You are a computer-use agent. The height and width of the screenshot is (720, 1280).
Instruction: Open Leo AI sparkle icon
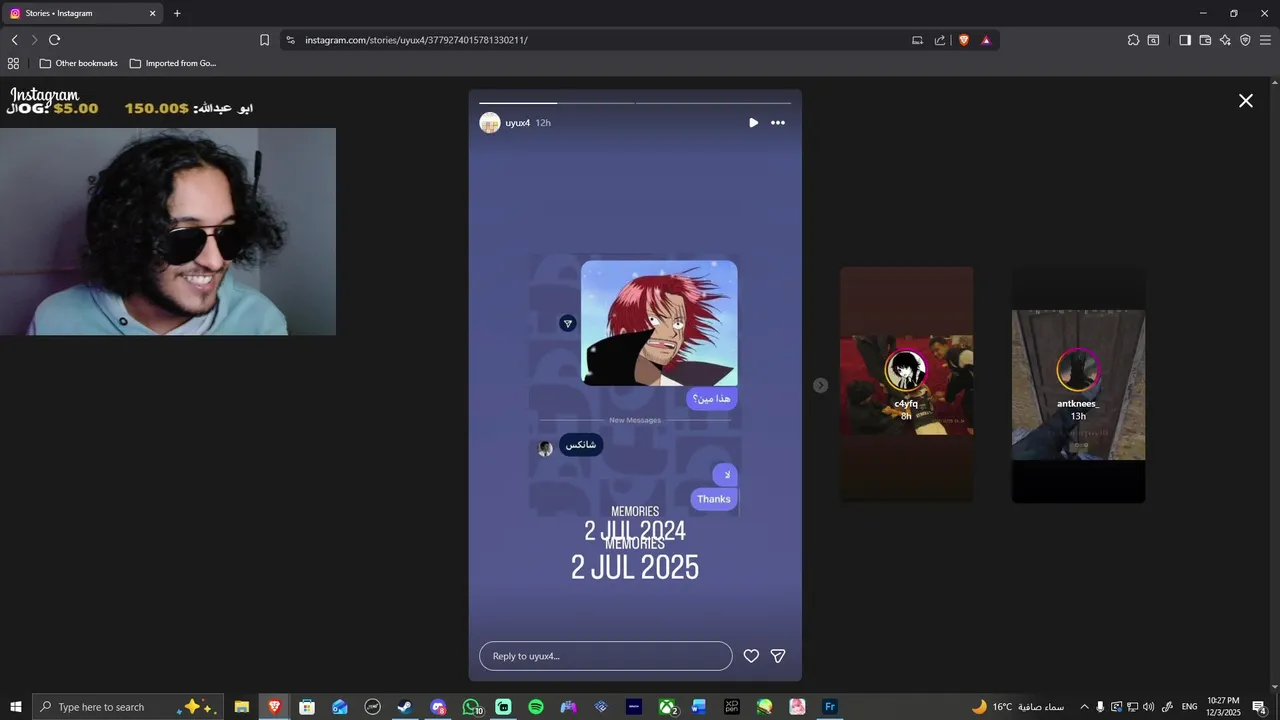(1225, 40)
